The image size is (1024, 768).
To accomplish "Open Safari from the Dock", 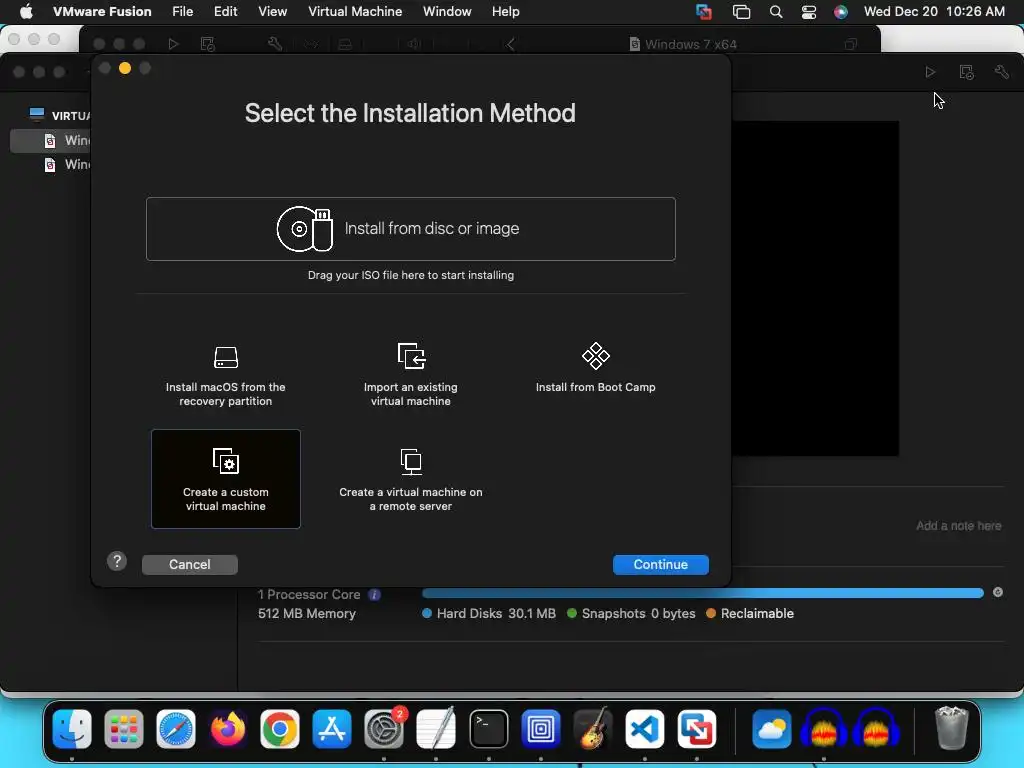I will click(x=176, y=729).
